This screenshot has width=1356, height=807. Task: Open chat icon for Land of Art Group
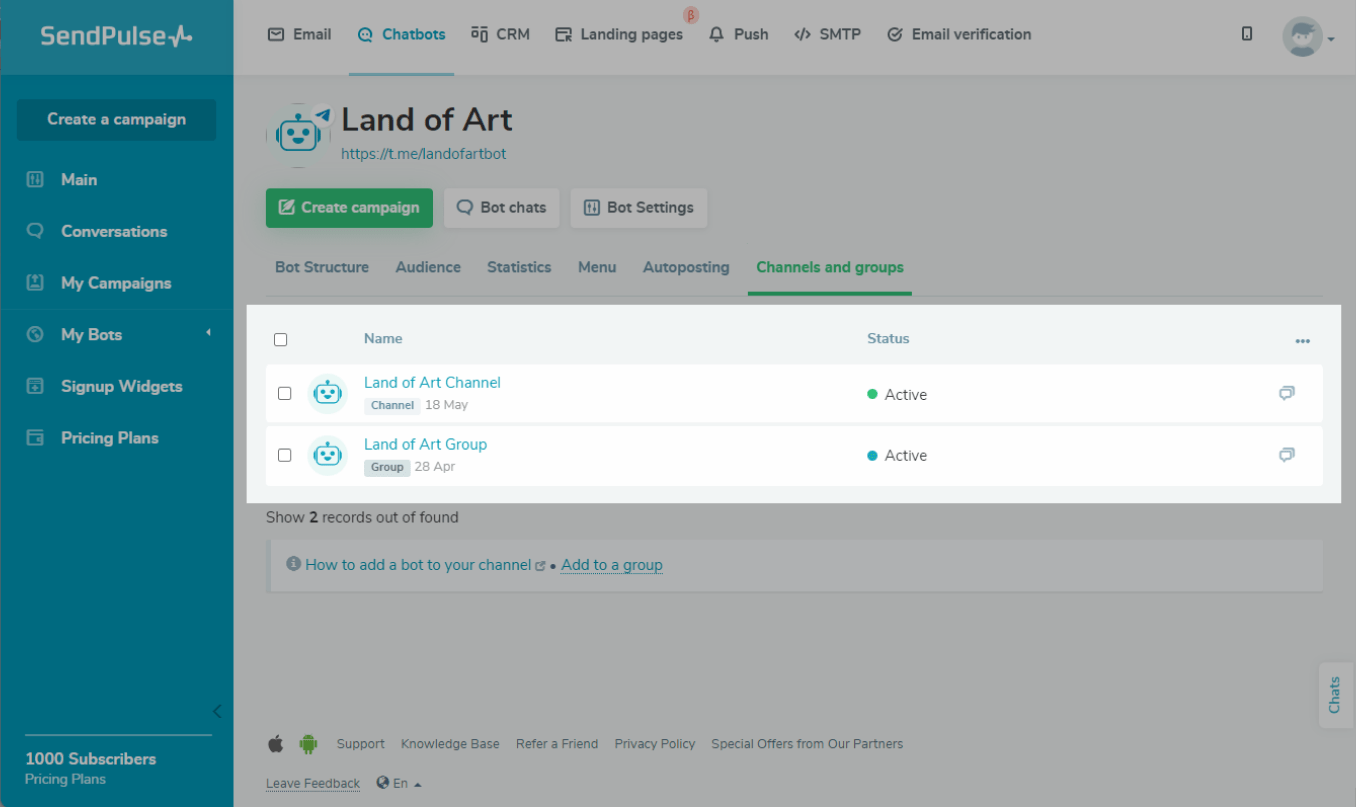click(1286, 455)
